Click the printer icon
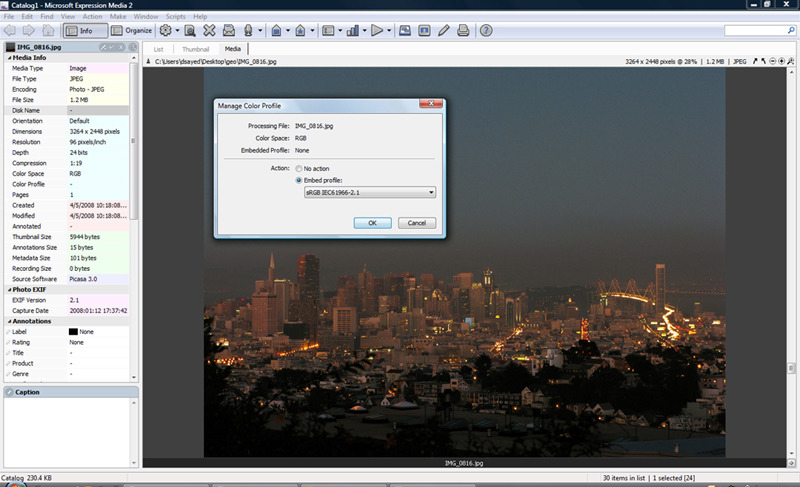 [463, 31]
